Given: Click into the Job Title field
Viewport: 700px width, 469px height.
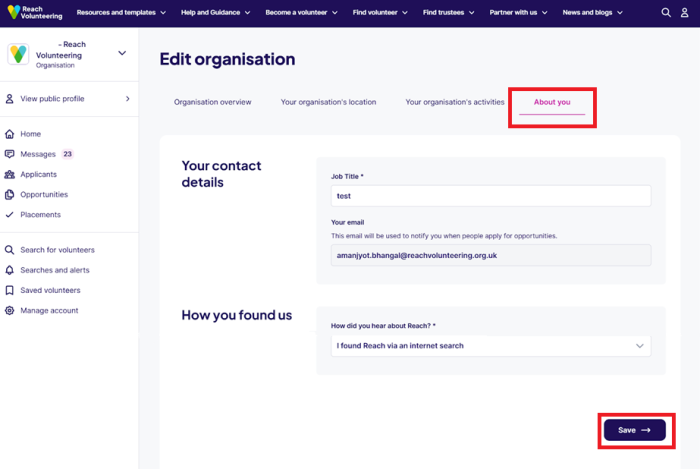Looking at the screenshot, I should (x=491, y=196).
